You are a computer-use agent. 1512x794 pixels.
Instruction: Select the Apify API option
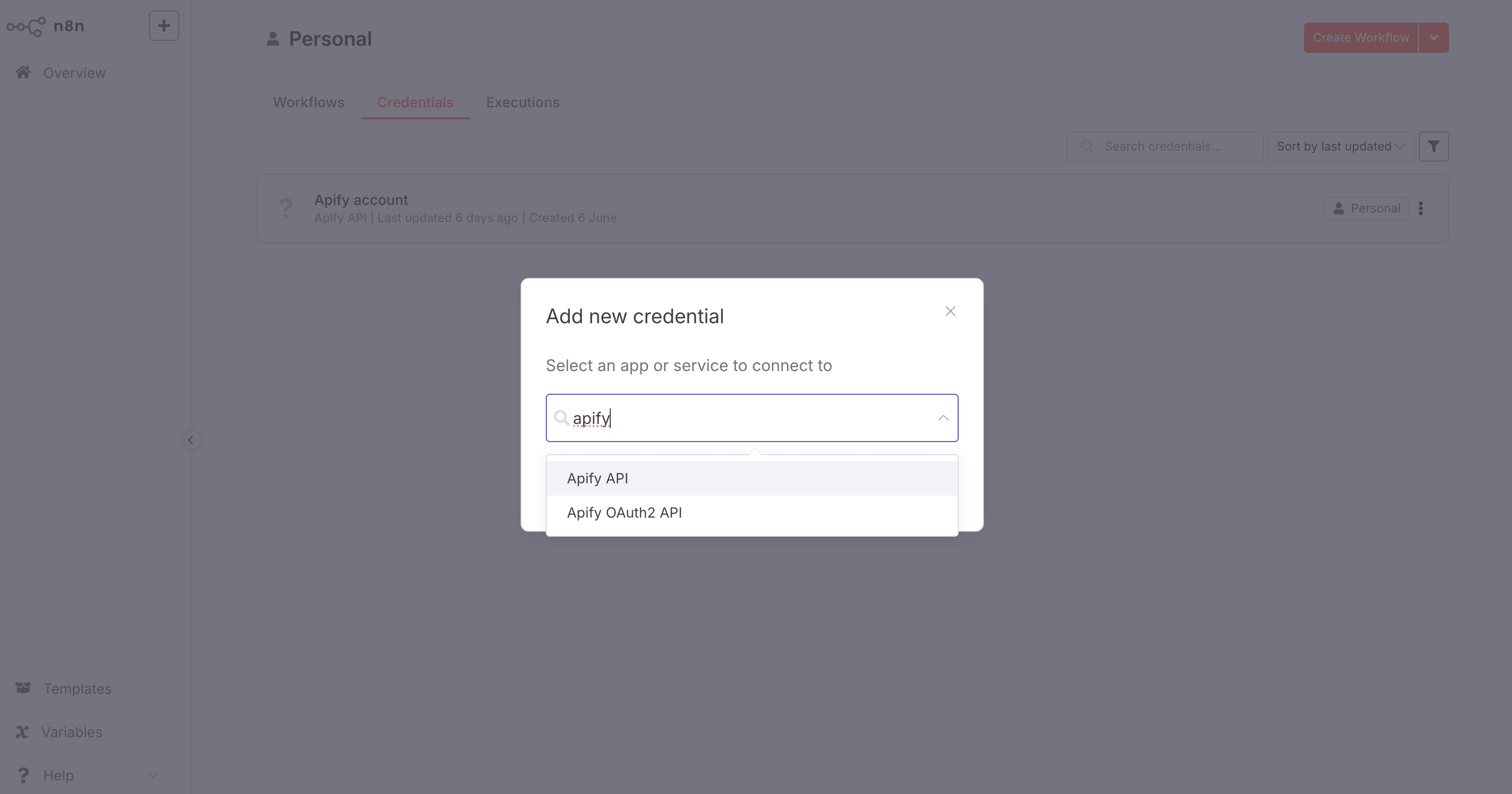752,478
